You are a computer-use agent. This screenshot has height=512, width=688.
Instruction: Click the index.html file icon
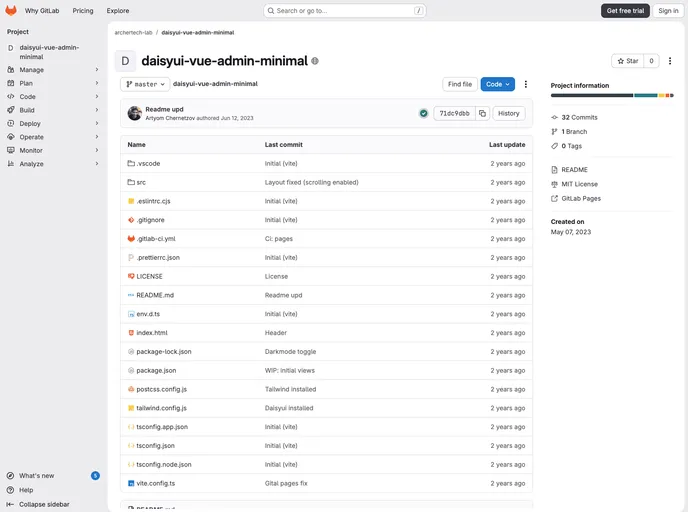tap(131, 333)
